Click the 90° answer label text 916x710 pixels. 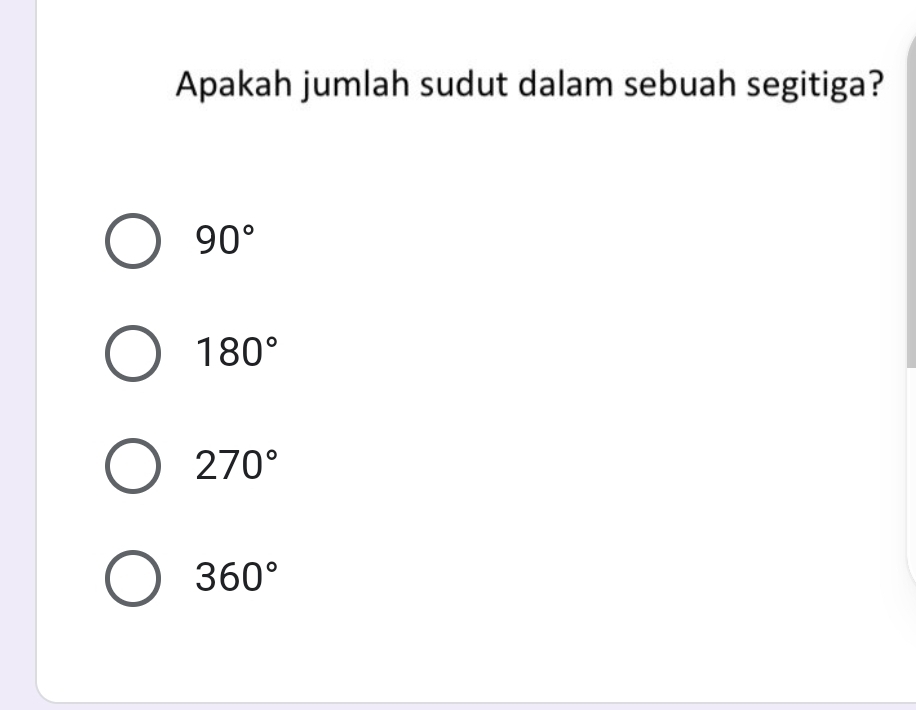pos(222,240)
